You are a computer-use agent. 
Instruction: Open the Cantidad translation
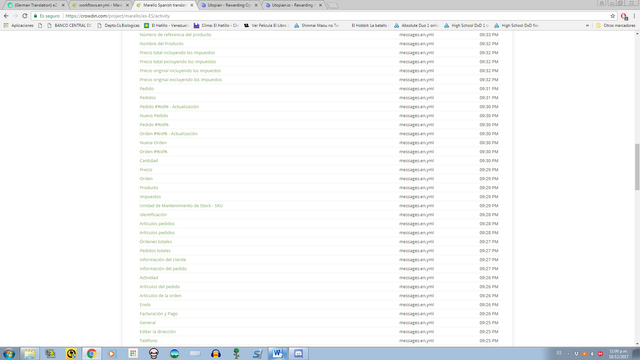click(x=149, y=160)
